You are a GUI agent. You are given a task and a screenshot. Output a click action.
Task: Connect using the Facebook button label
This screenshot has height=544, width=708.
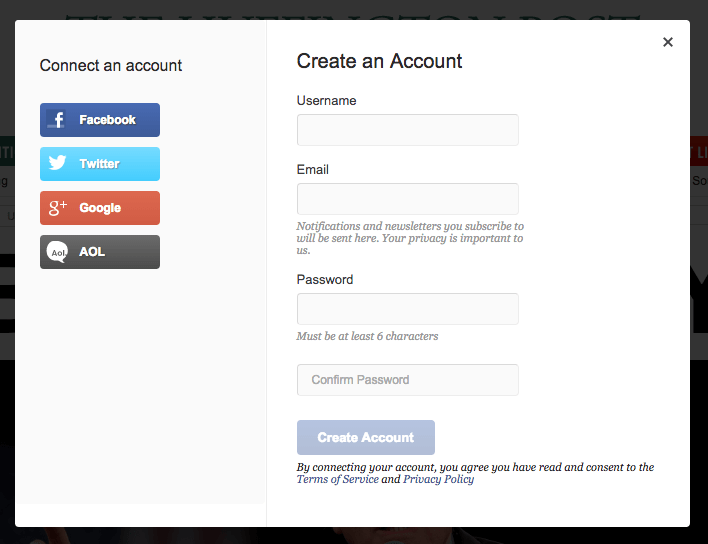click(x=107, y=120)
